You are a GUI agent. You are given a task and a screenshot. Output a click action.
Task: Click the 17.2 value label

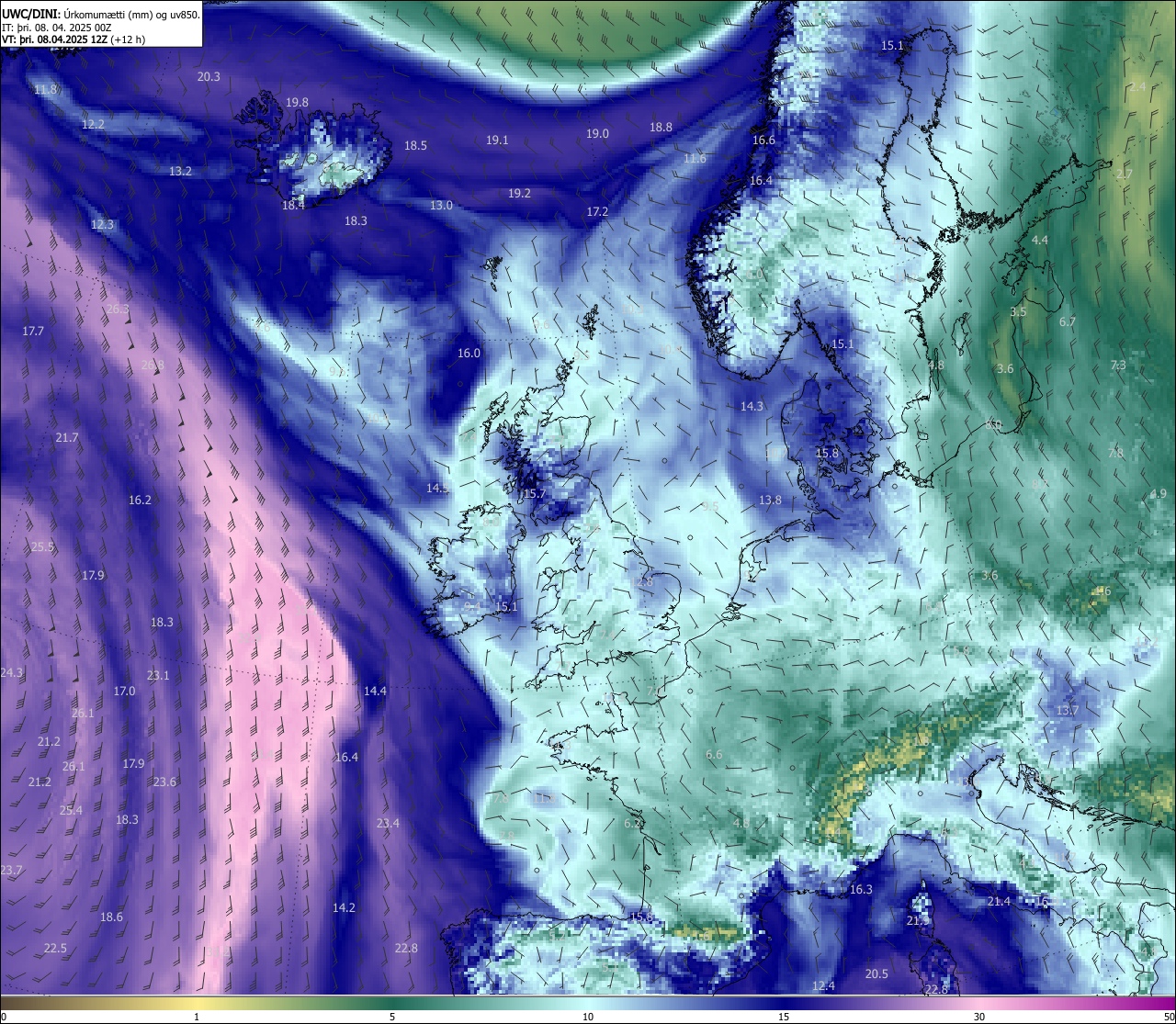pyautogui.click(x=597, y=212)
